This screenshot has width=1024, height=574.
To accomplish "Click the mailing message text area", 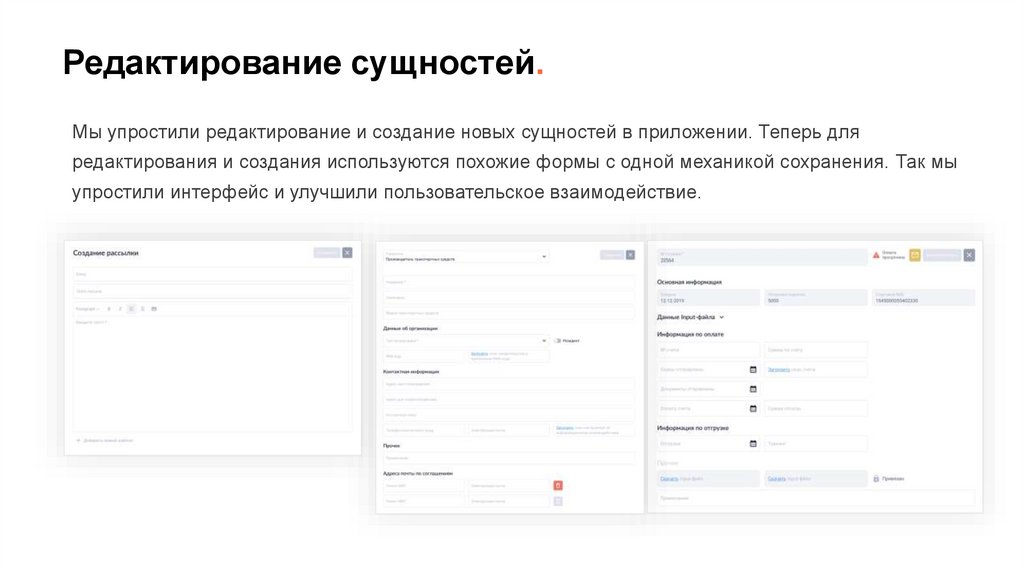I will click(x=212, y=374).
